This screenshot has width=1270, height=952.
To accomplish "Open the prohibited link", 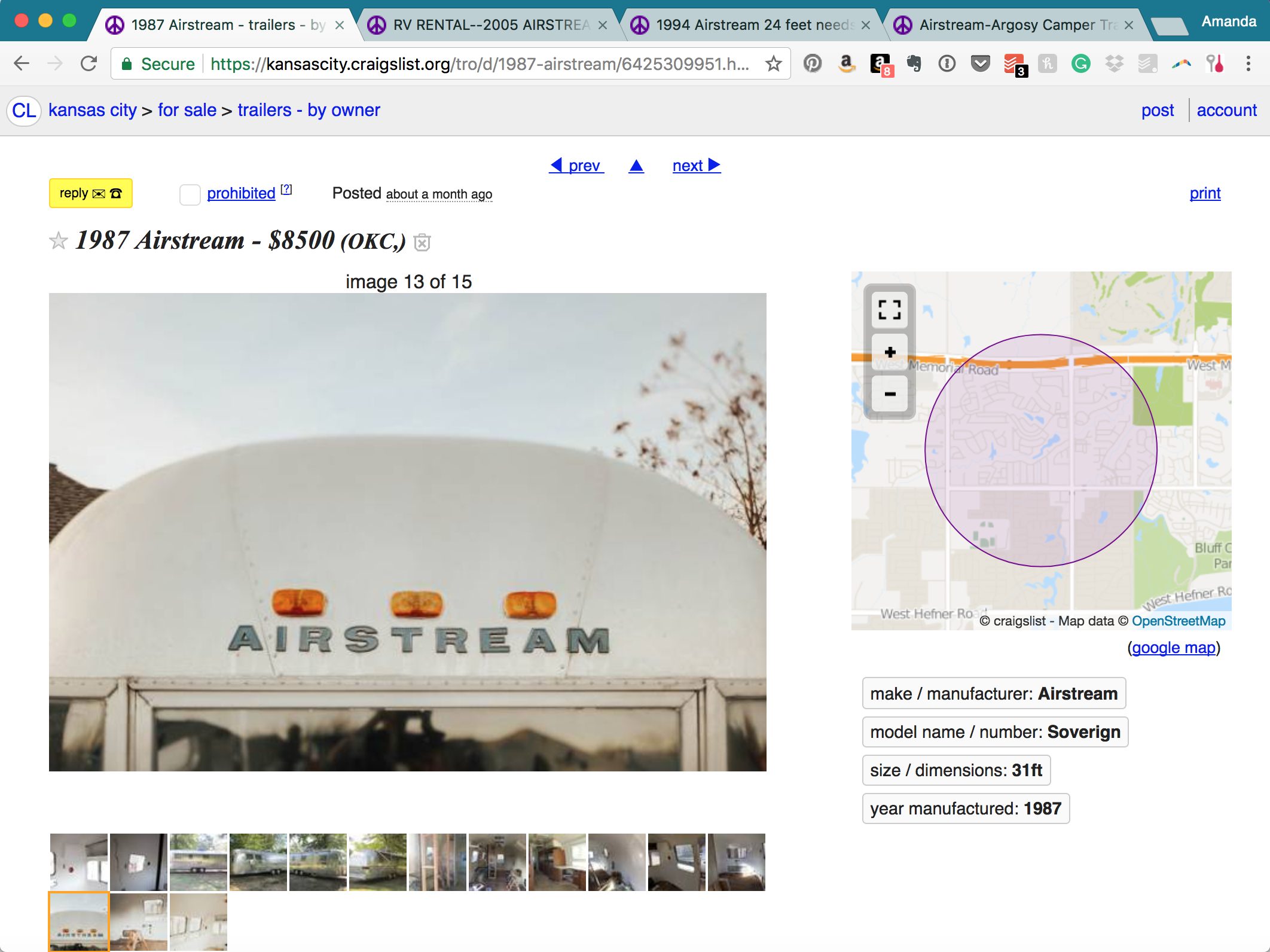I will (x=241, y=193).
